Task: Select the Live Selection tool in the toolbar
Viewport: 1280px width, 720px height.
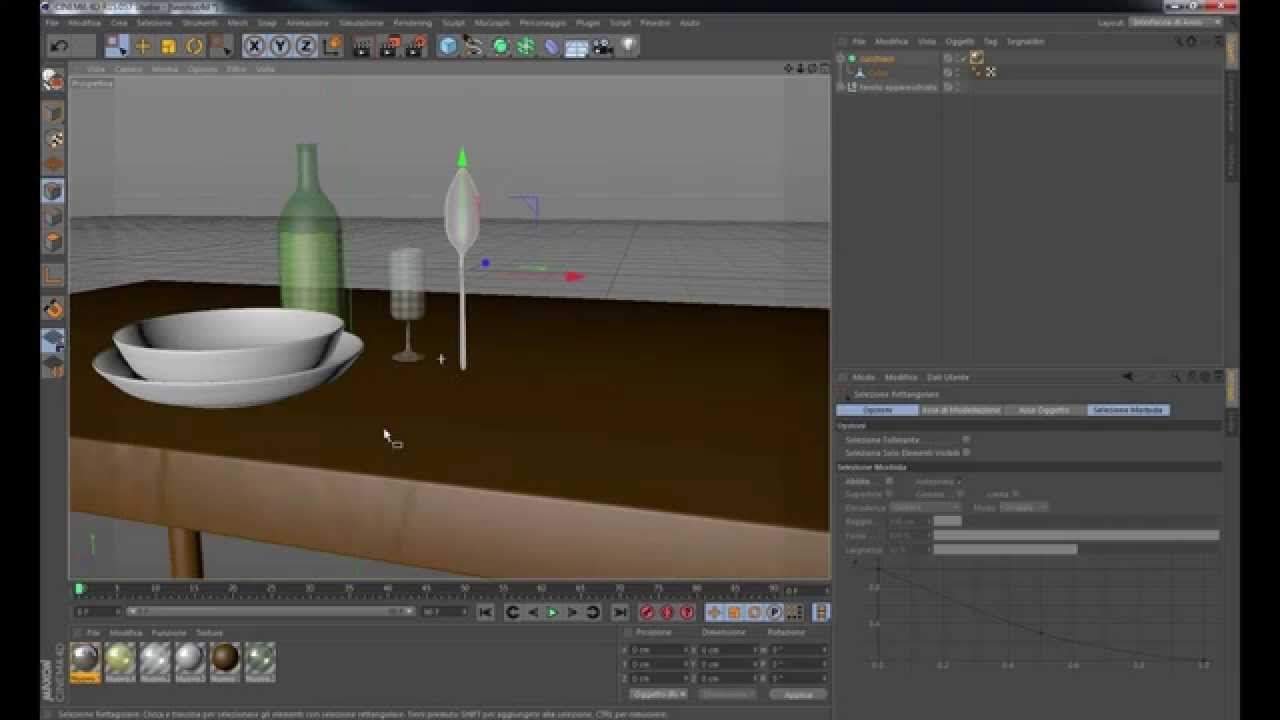Action: click(116, 46)
